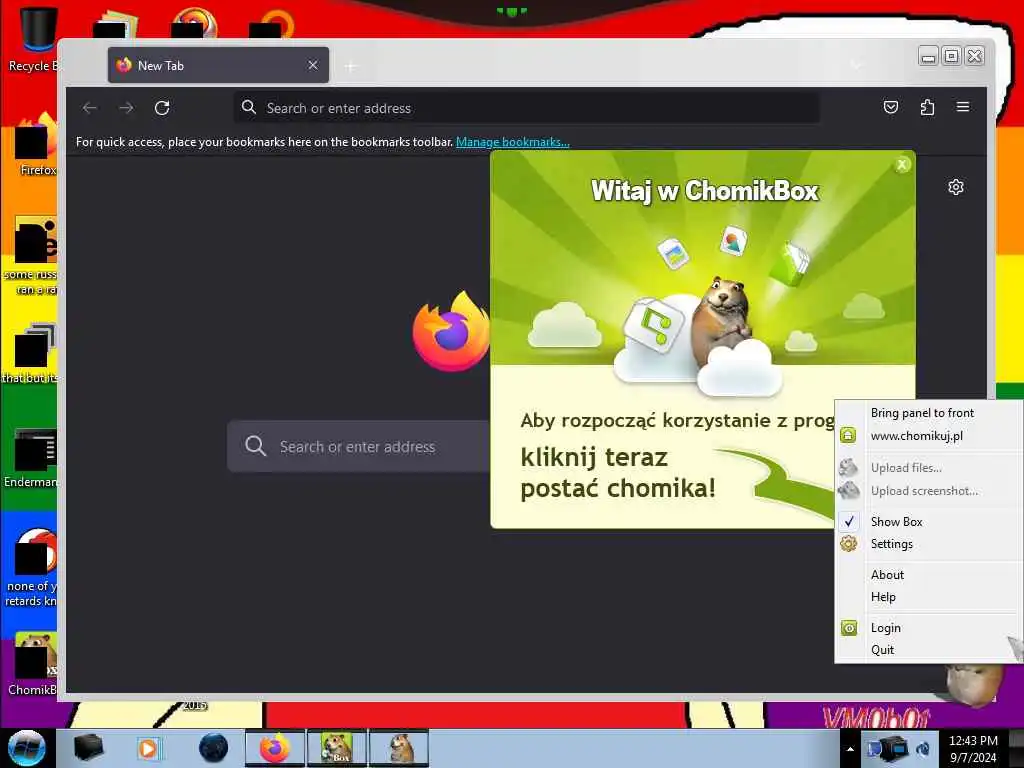The height and width of the screenshot is (768, 1024).
Task: Open the Extensions puzzle icon
Action: tap(927, 107)
